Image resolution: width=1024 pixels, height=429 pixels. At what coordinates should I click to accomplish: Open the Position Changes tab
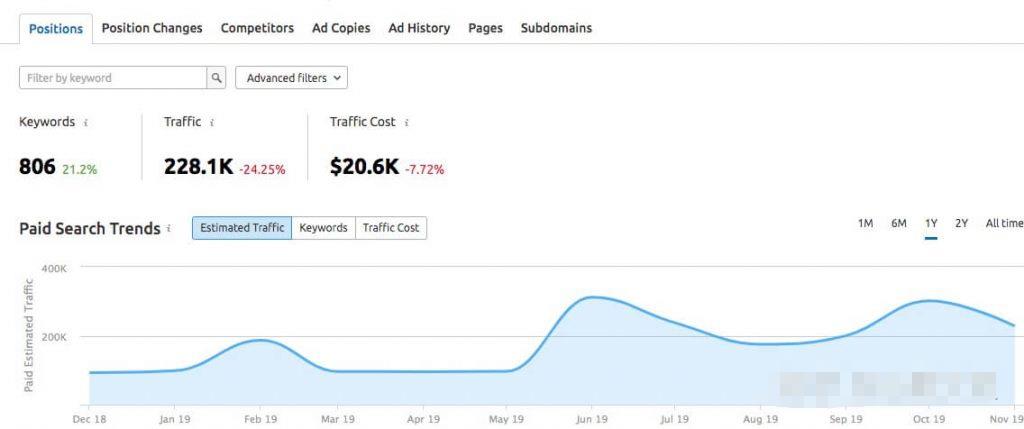coord(152,28)
